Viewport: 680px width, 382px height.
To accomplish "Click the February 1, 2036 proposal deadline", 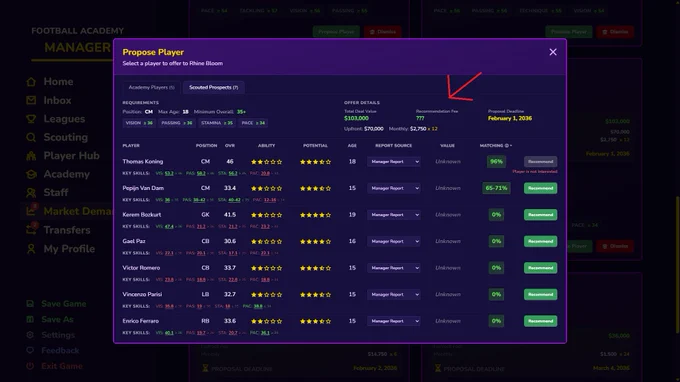I will [x=510, y=118].
